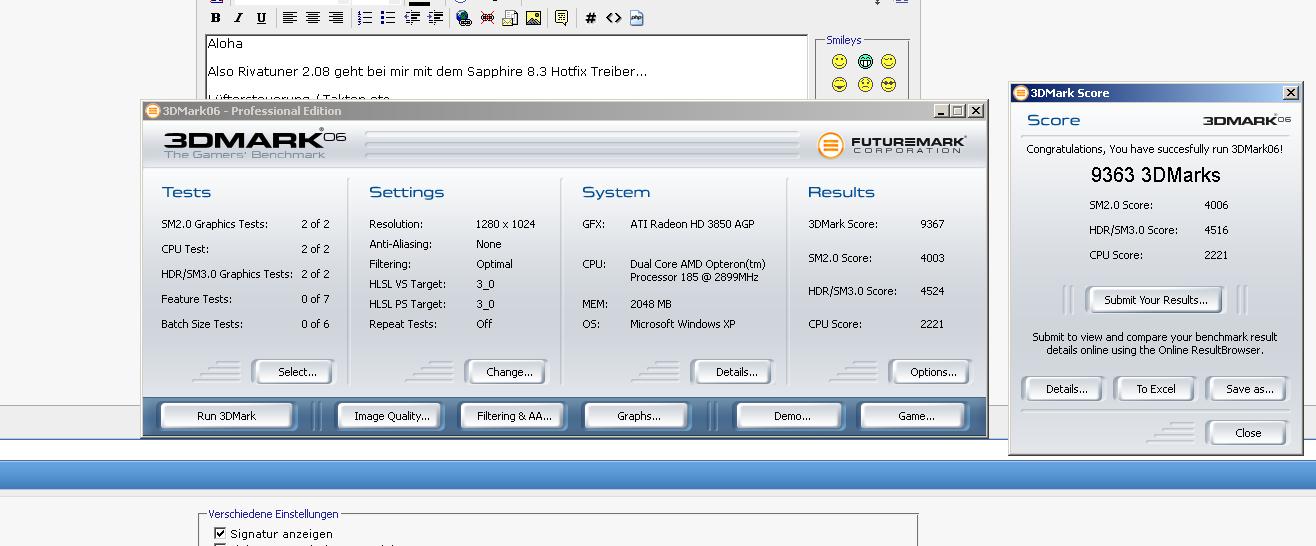The height and width of the screenshot is (546, 1316).
Task: Open the Image Quality... tool
Action: click(x=391, y=416)
